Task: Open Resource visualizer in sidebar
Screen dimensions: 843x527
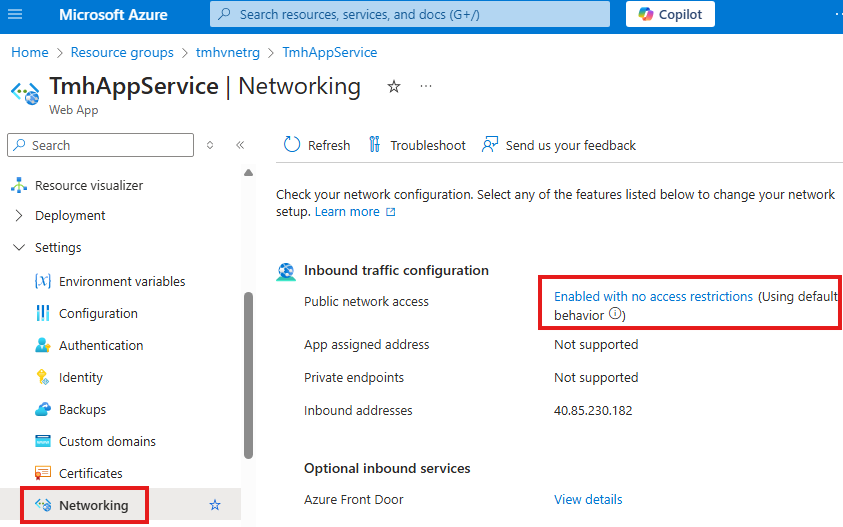Action: tap(89, 185)
